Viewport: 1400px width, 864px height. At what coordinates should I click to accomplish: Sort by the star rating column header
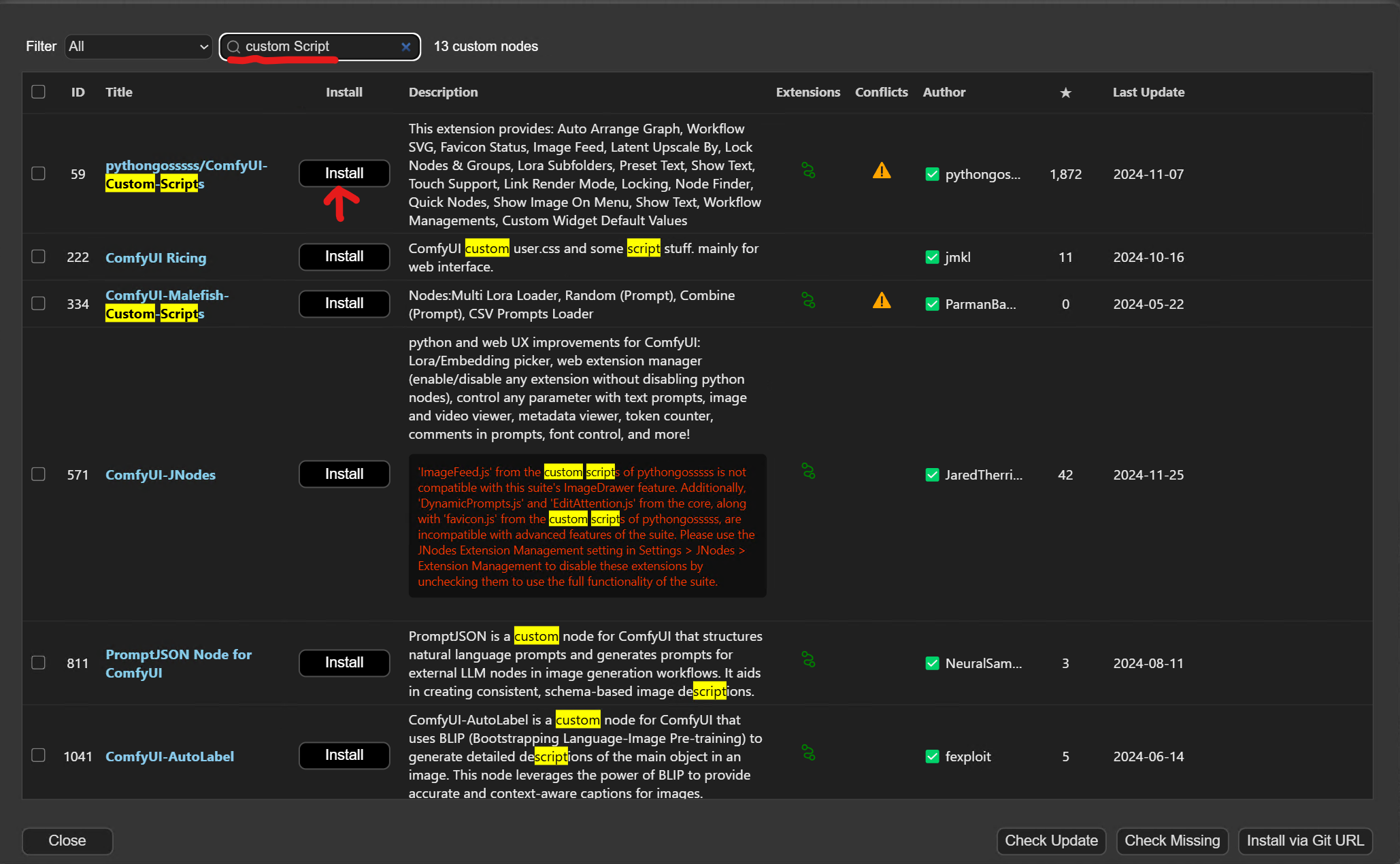tap(1065, 93)
